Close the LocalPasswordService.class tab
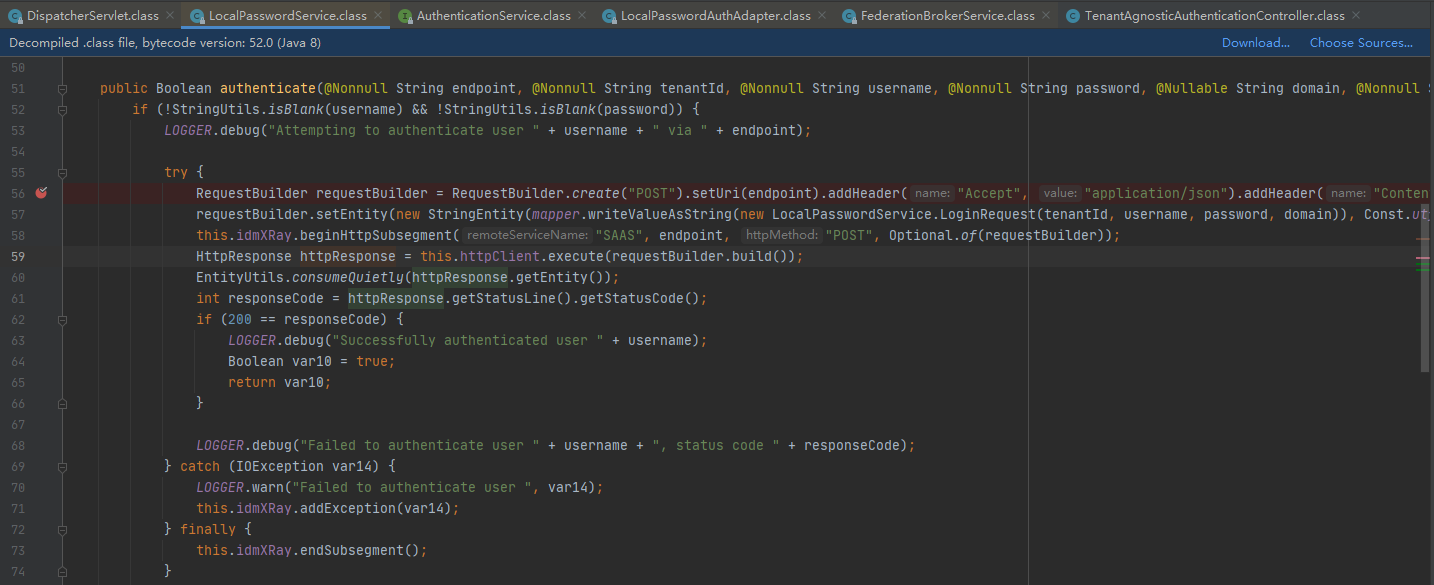Viewport: 1434px width, 585px height. (x=377, y=16)
